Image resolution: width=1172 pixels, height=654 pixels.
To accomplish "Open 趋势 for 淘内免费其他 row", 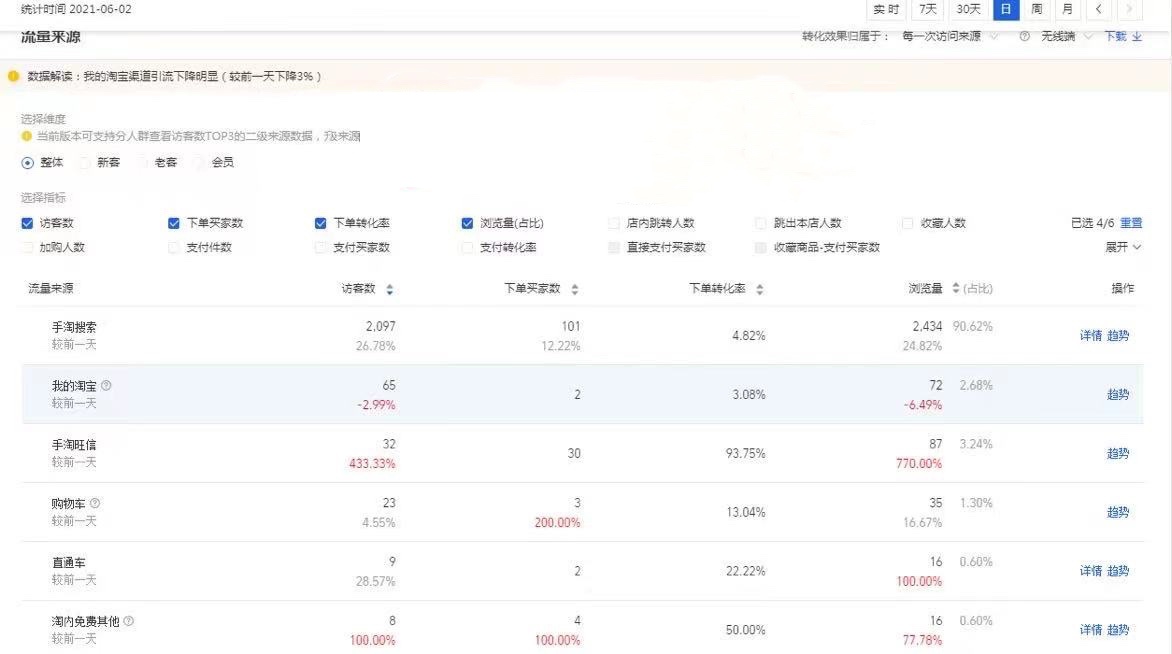I will (x=1117, y=630).
